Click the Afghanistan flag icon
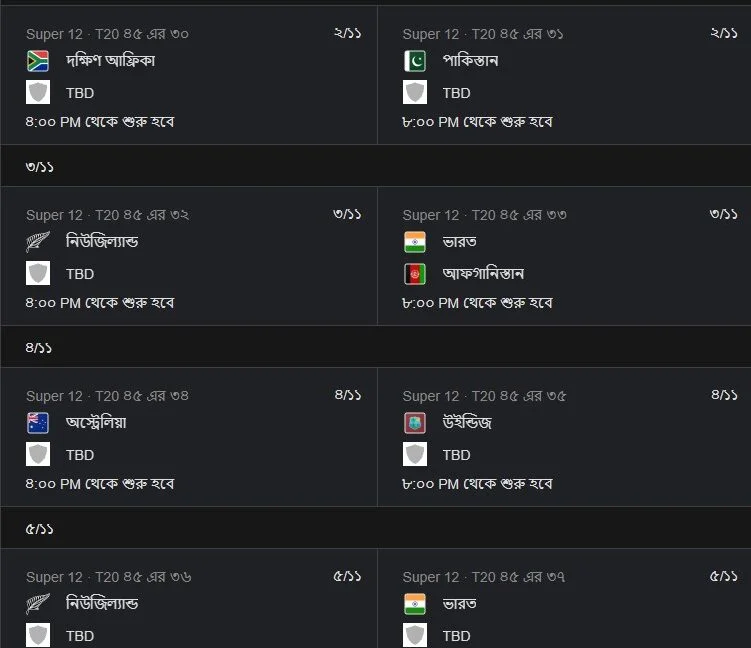 click(415, 274)
